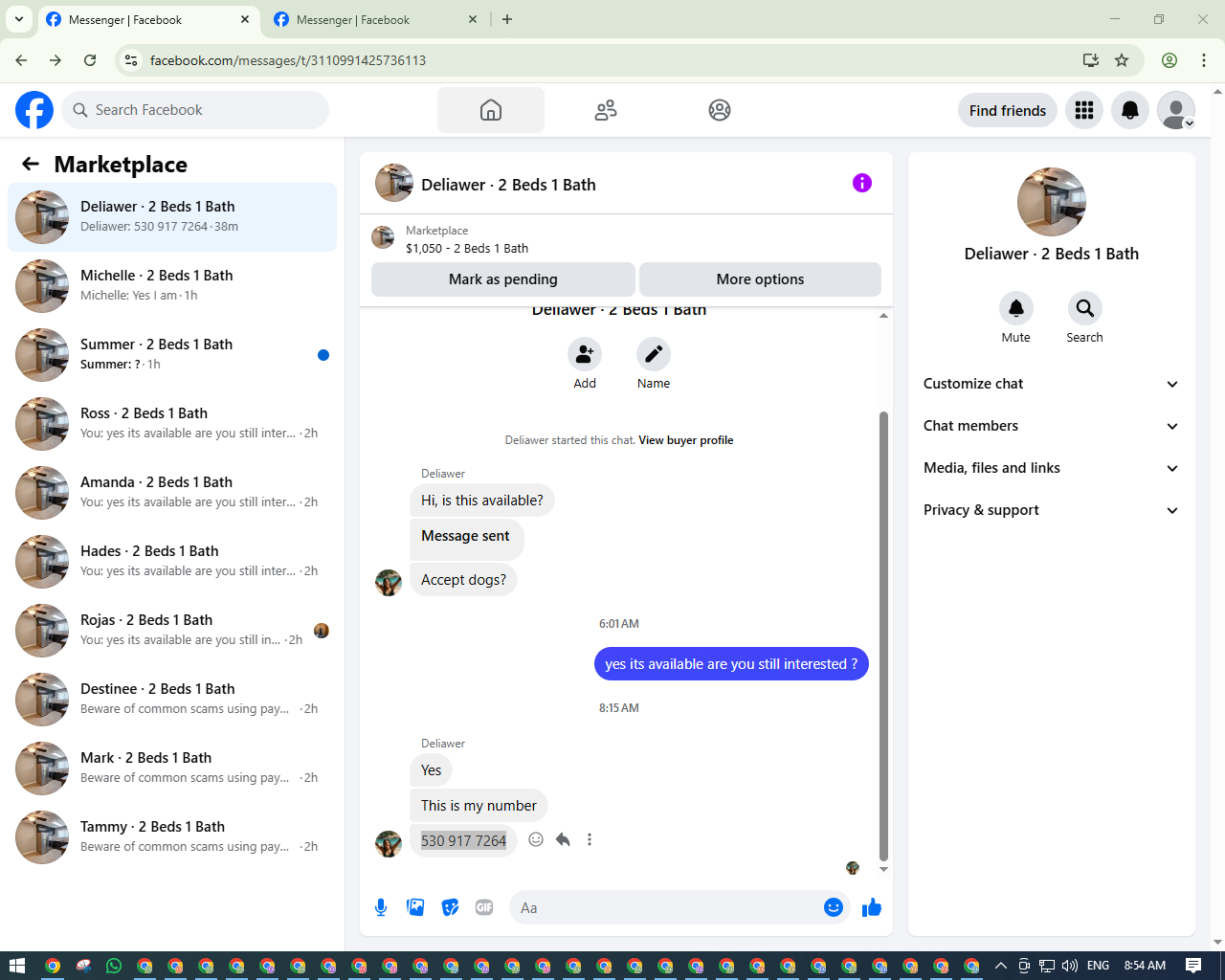Go back using the Marketplace arrow

point(31,164)
